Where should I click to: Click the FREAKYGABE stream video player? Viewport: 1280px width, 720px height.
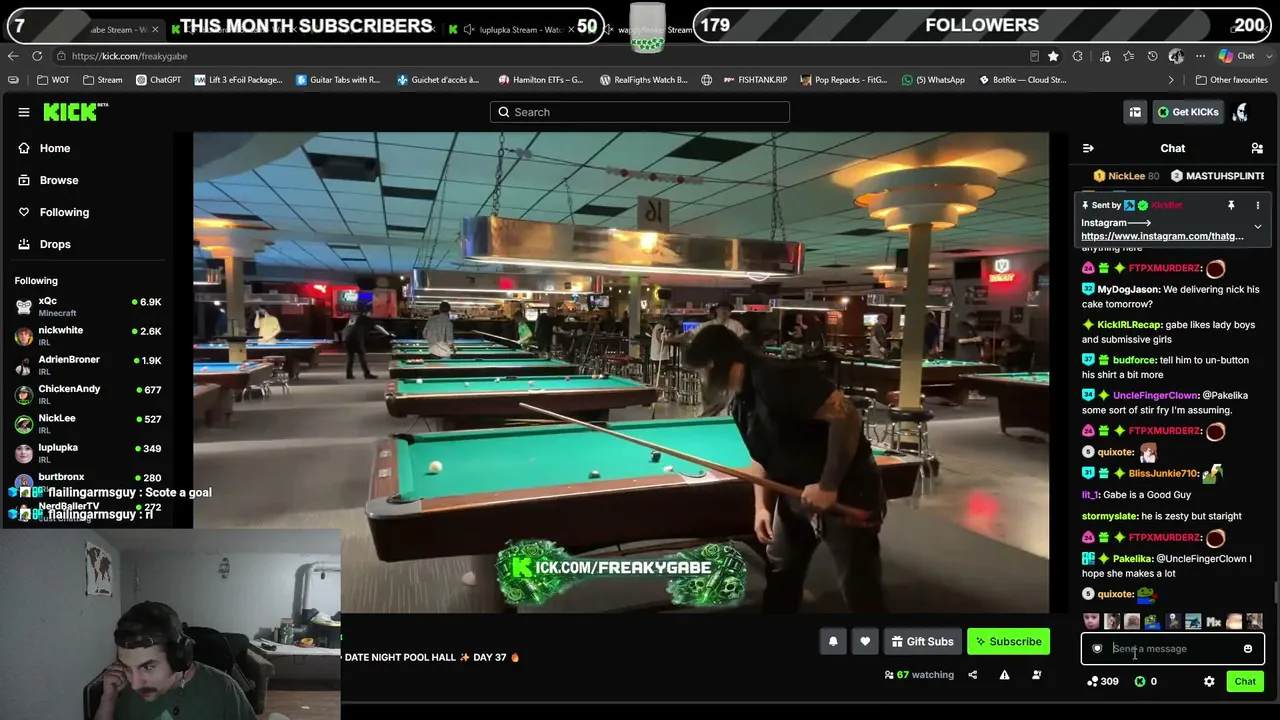point(621,372)
